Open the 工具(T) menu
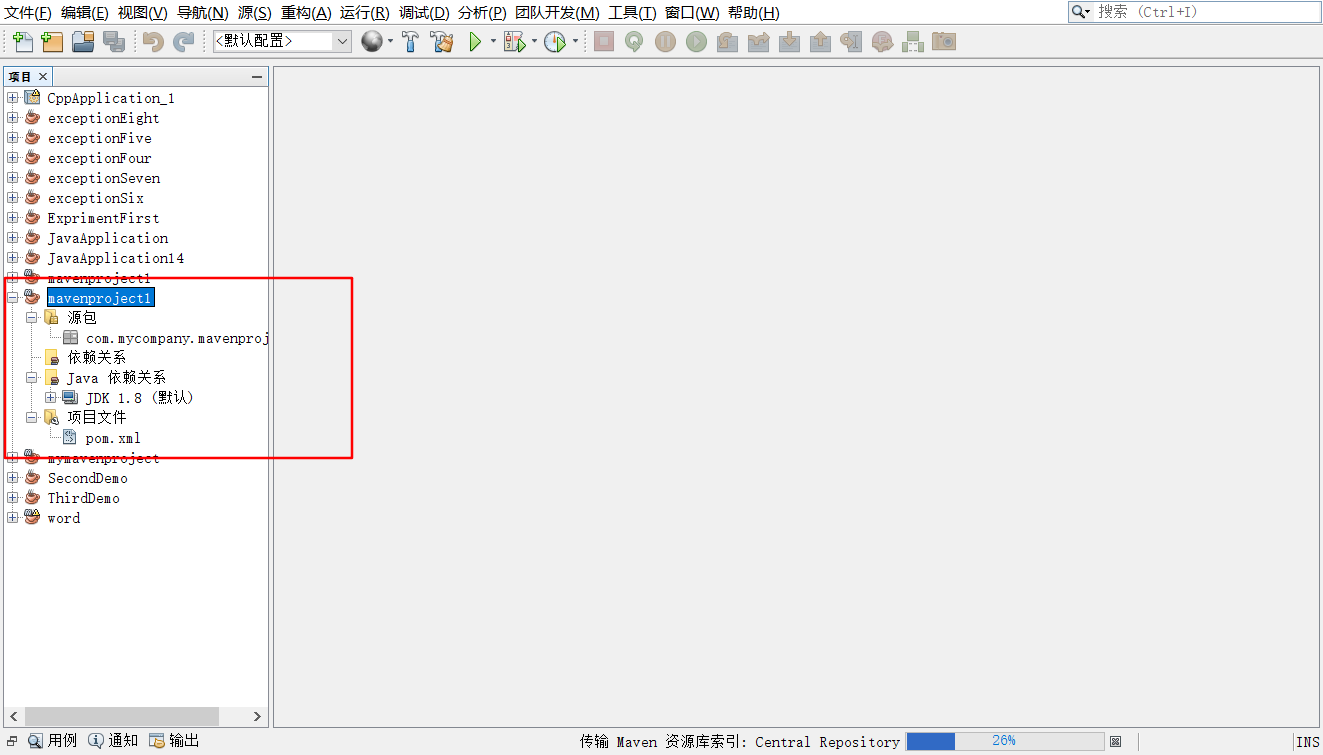This screenshot has width=1323, height=755. click(x=632, y=13)
